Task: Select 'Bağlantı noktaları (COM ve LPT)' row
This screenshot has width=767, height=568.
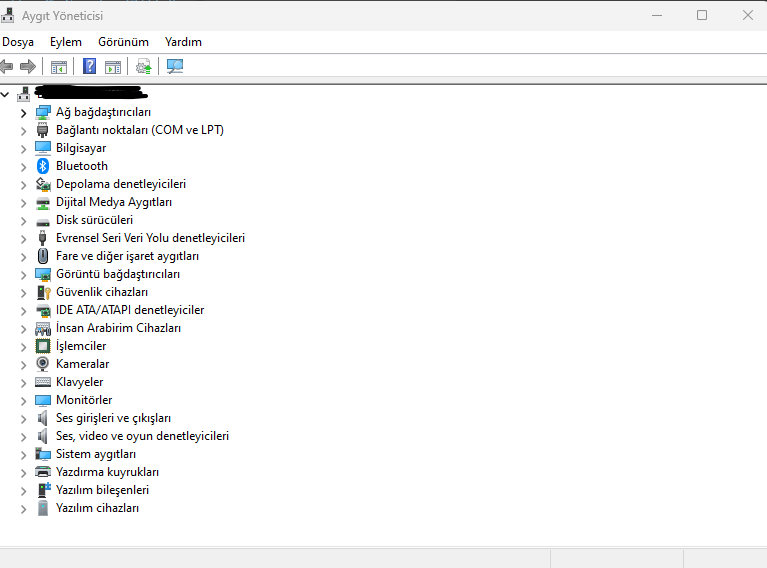Action: 140,130
